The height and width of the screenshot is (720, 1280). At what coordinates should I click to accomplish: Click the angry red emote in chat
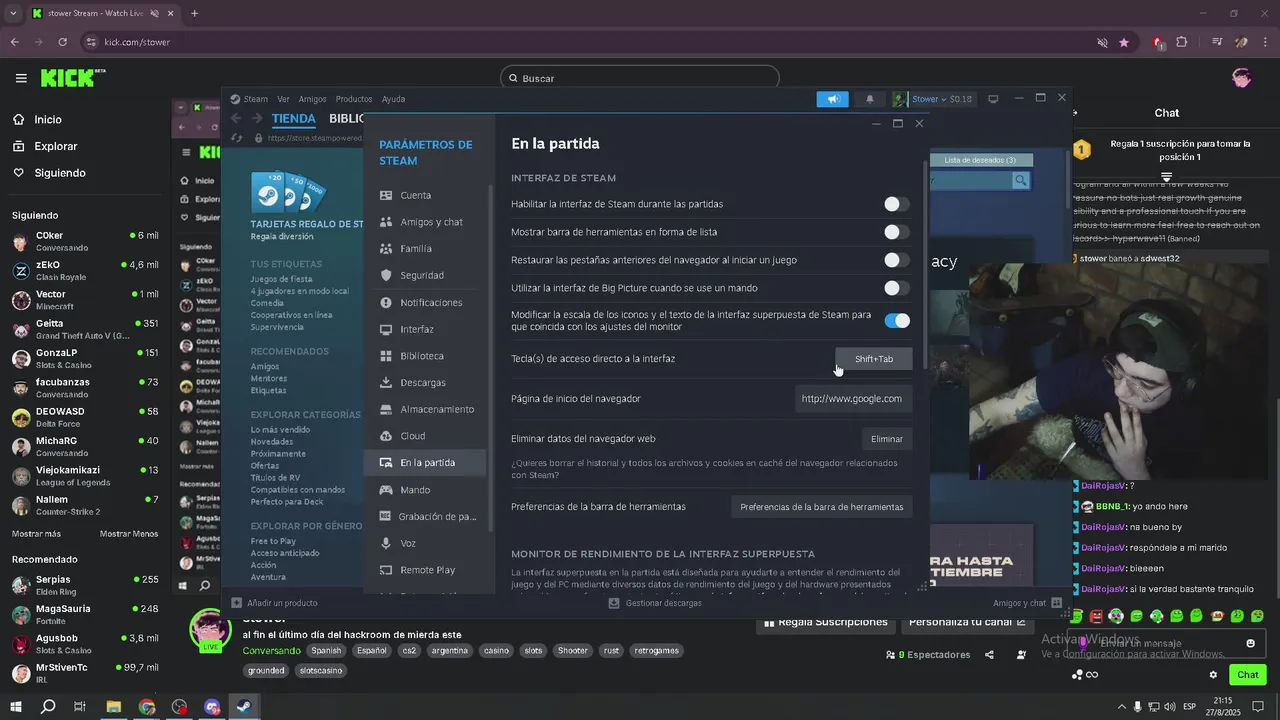1097,616
